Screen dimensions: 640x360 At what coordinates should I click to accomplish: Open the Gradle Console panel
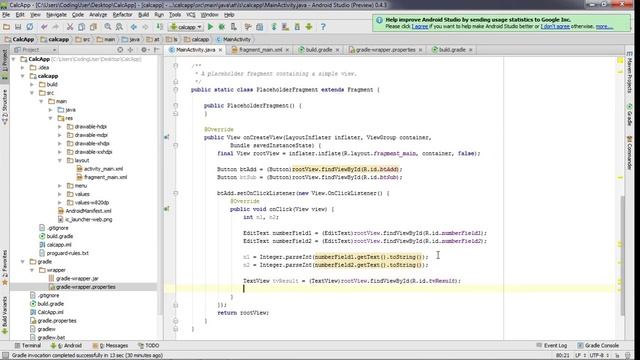tap(598, 345)
